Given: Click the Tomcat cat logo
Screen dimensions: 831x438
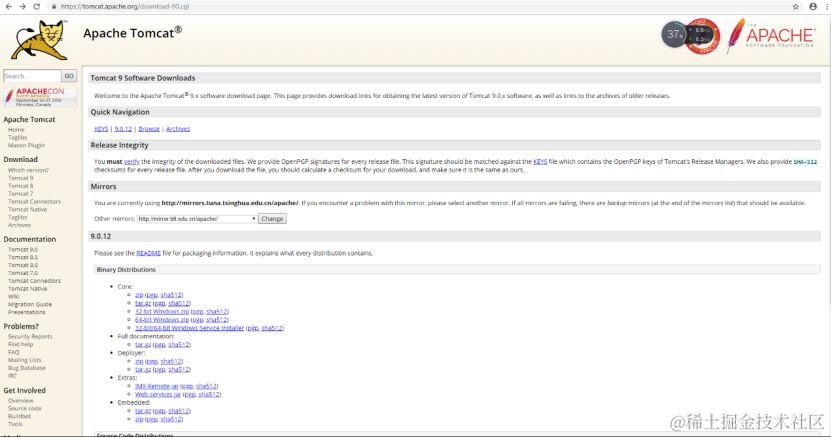Looking at the screenshot, I should pyautogui.click(x=40, y=40).
